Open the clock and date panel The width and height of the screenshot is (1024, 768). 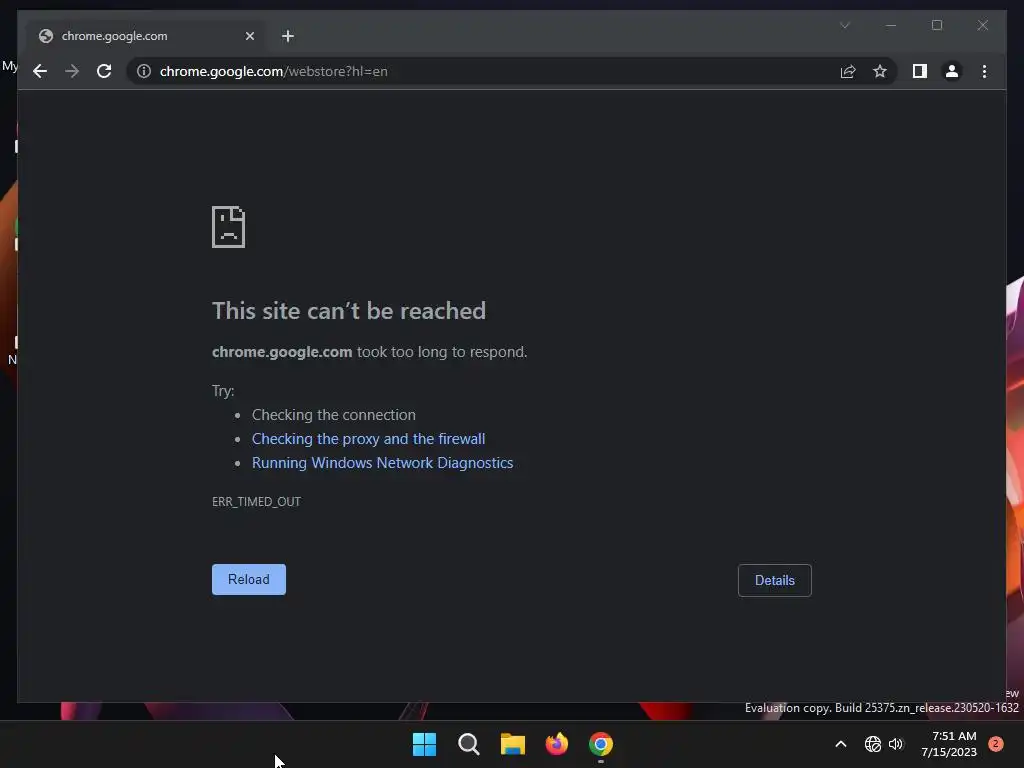[x=949, y=744]
